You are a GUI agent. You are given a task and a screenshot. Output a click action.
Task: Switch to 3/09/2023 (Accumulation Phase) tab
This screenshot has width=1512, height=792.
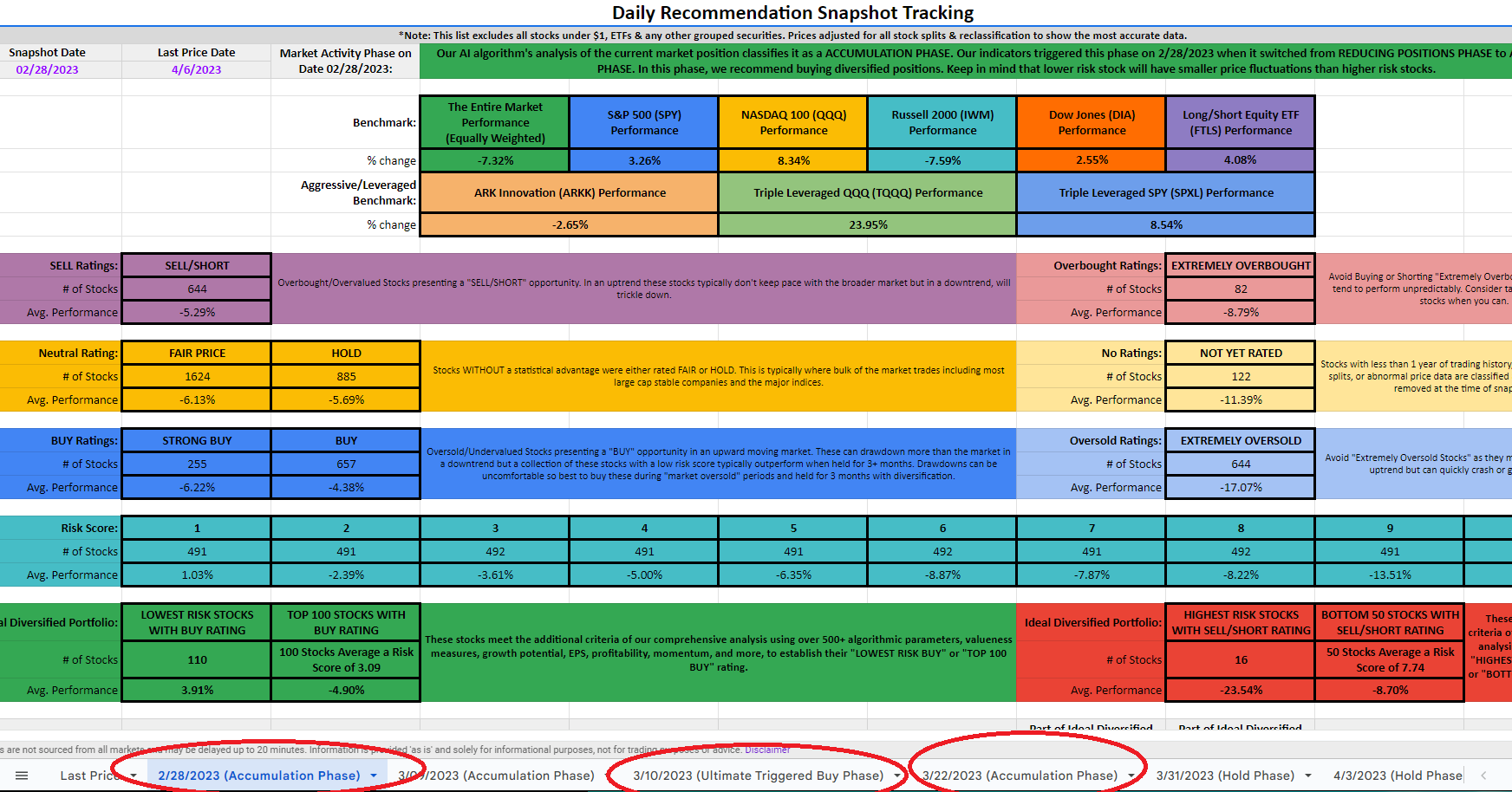click(x=496, y=776)
